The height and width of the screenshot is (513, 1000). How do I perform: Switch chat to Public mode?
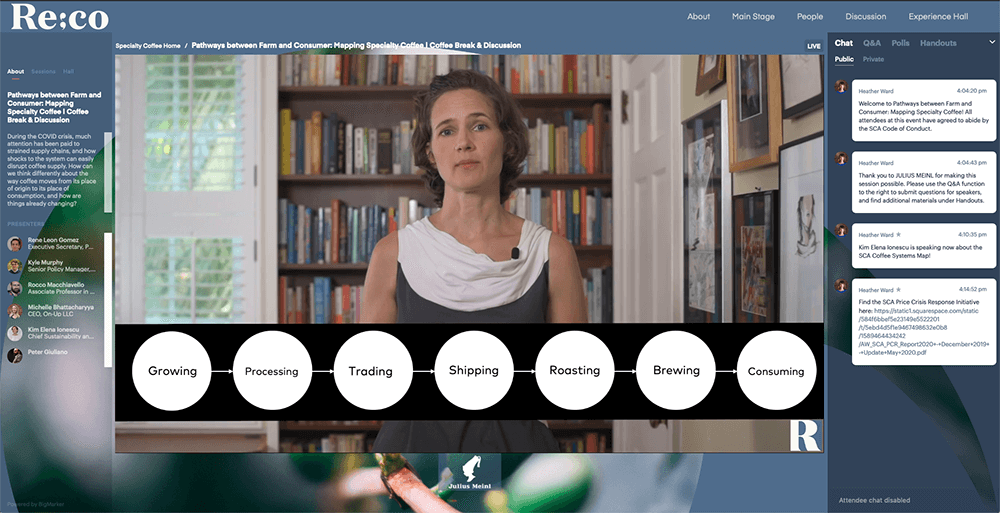844,60
